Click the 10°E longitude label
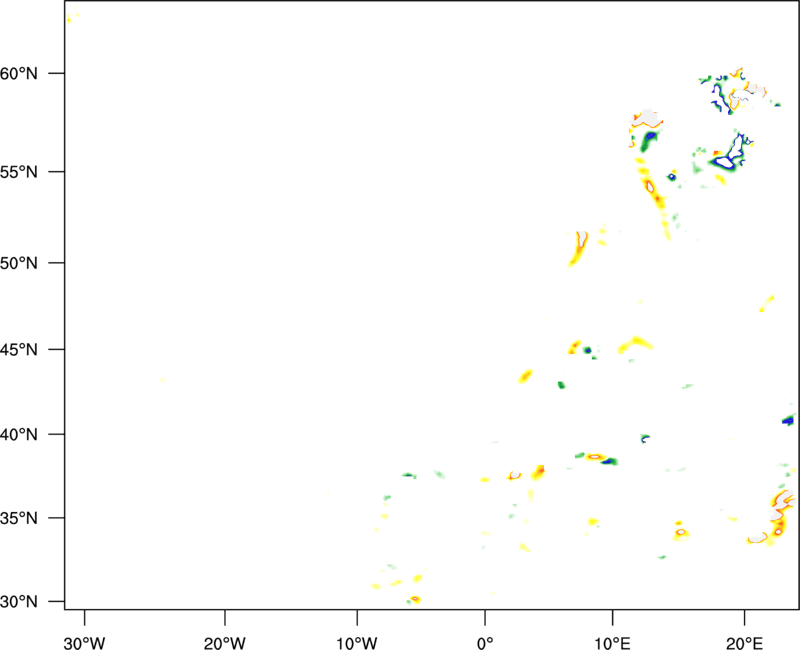This screenshot has height=650, width=800. point(612,643)
